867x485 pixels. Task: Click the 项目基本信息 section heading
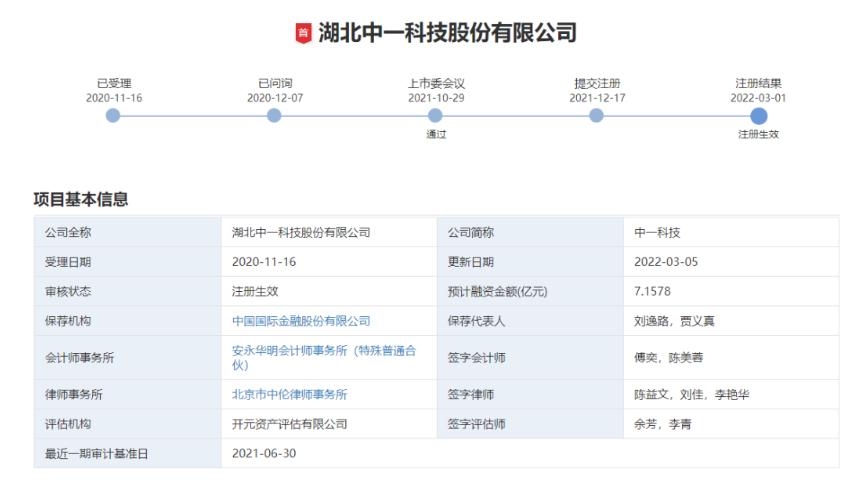81,199
